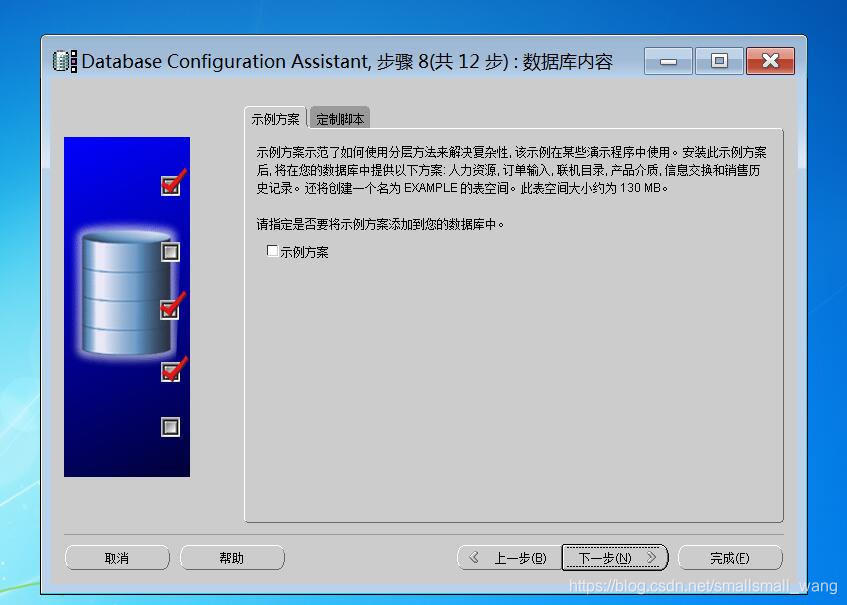Go back with 上一步(B) button
This screenshot has width=847, height=605.
(x=509, y=558)
